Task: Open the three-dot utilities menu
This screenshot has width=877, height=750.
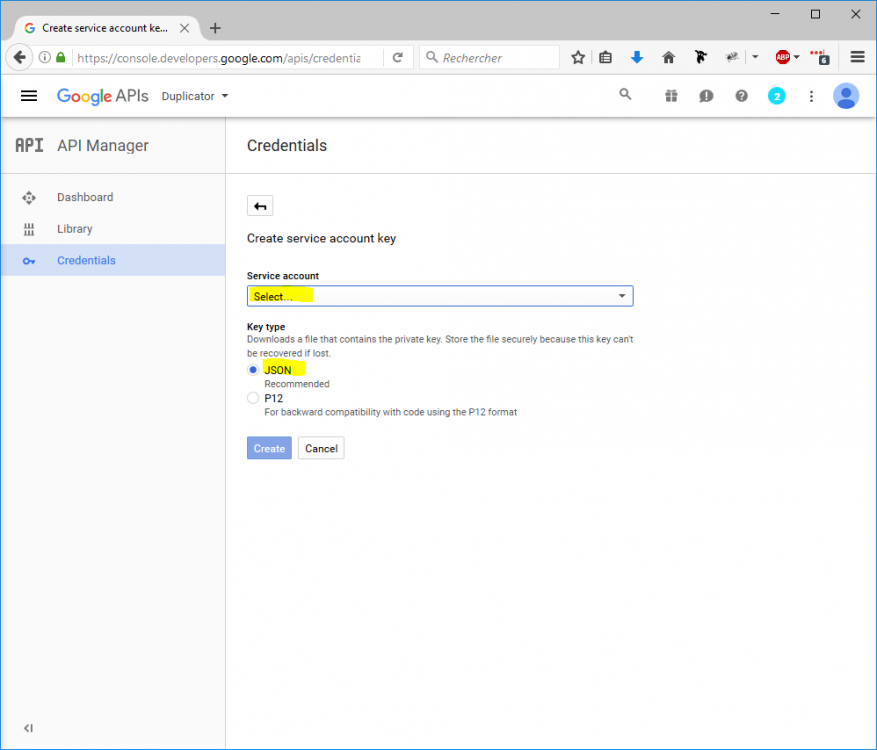Action: click(811, 96)
